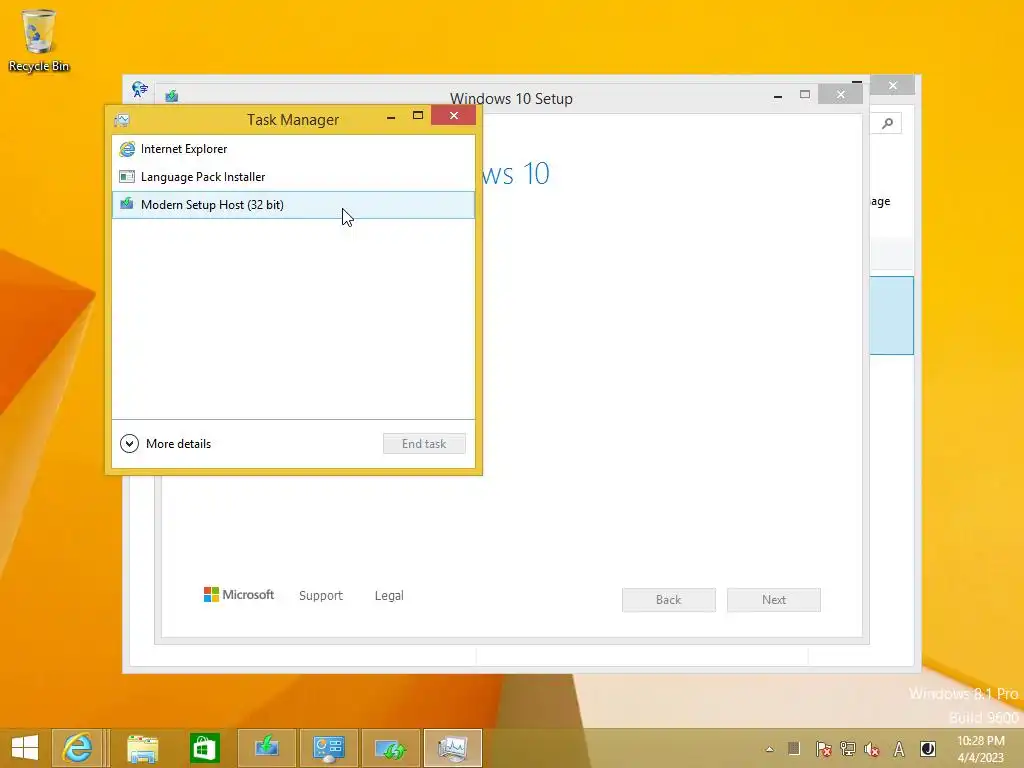The width and height of the screenshot is (1024, 768).
Task: Switch to Windows 10 Setup taskbar icon
Action: tap(266, 748)
